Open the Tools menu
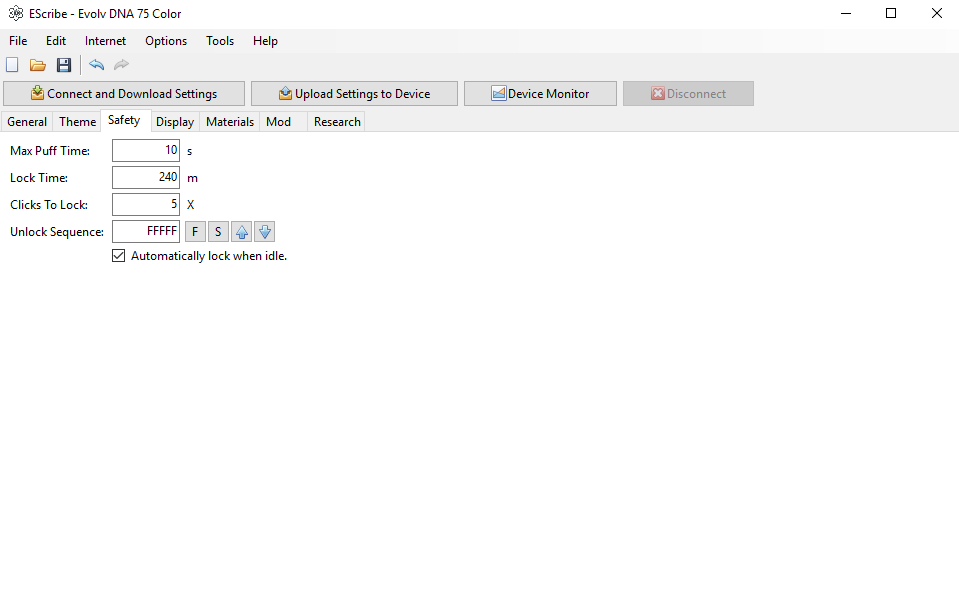 220,41
